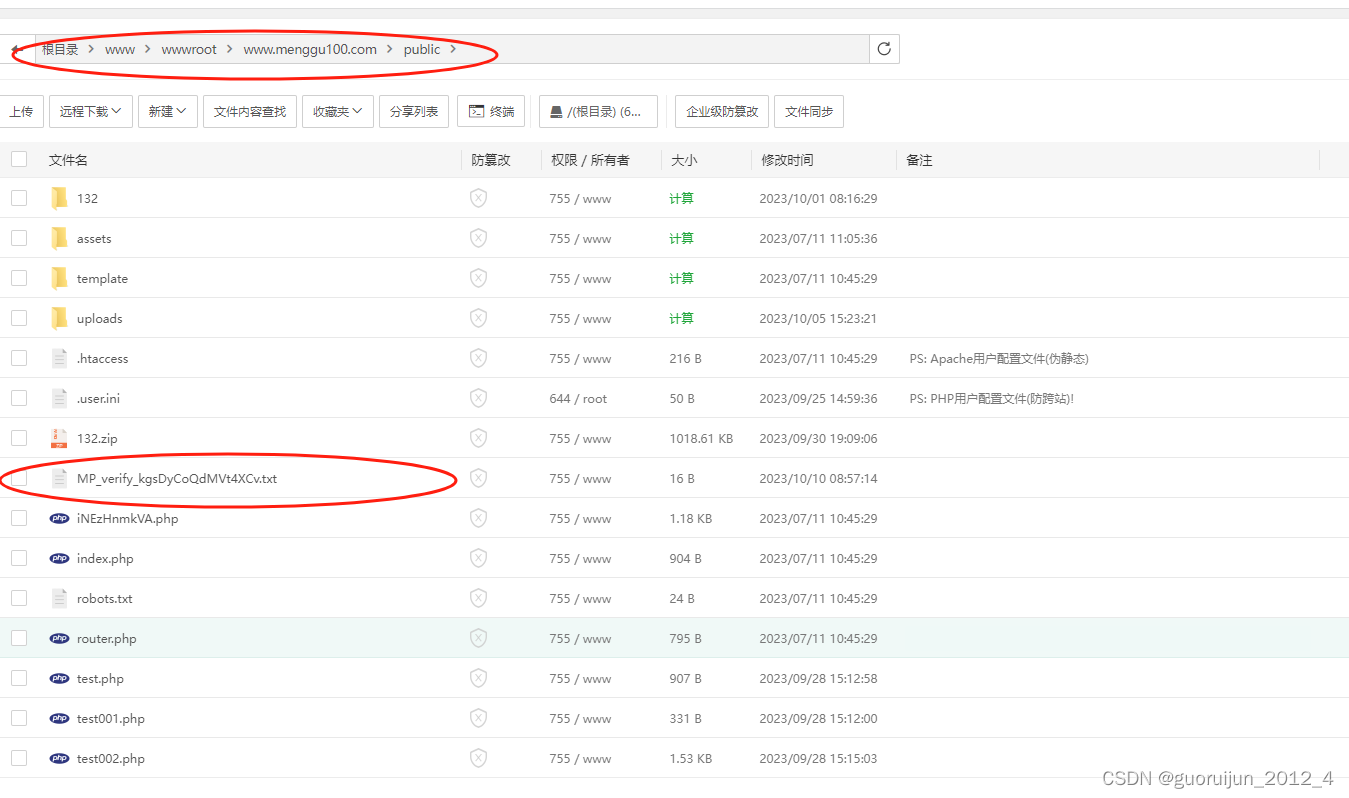1349x798 pixels.
Task: Open the 远程下载 dropdown
Action: pos(91,111)
